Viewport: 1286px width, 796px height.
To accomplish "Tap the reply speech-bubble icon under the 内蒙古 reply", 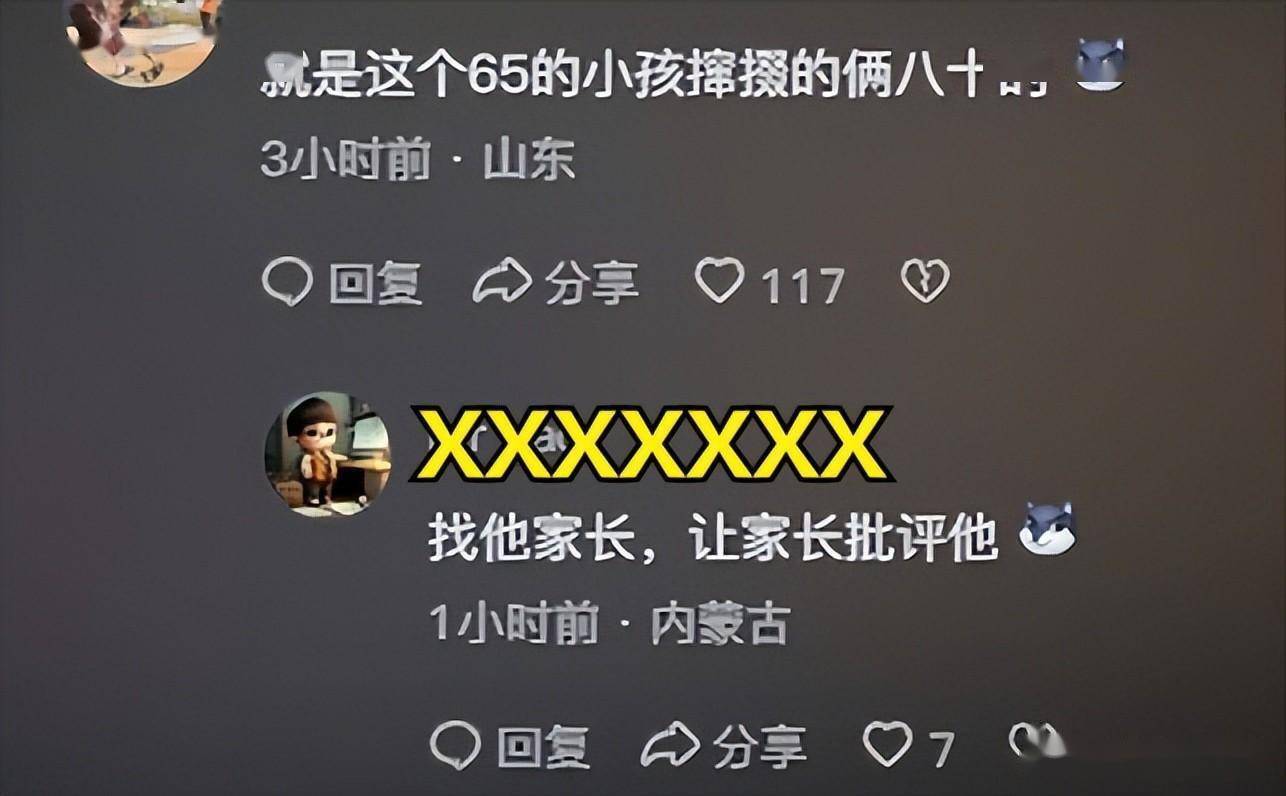I will (455, 743).
